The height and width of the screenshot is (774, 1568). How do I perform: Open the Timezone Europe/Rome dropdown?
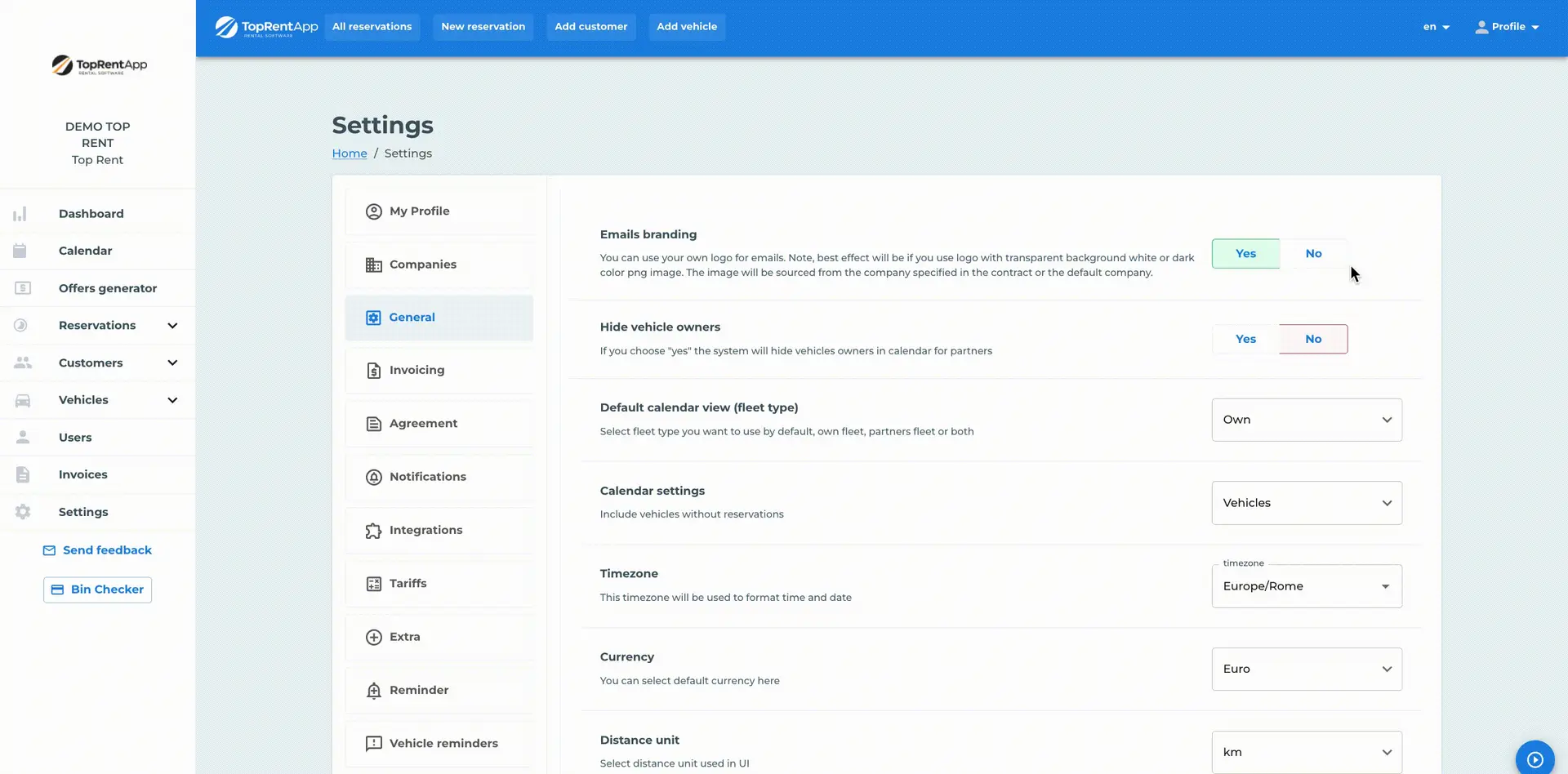coord(1306,586)
